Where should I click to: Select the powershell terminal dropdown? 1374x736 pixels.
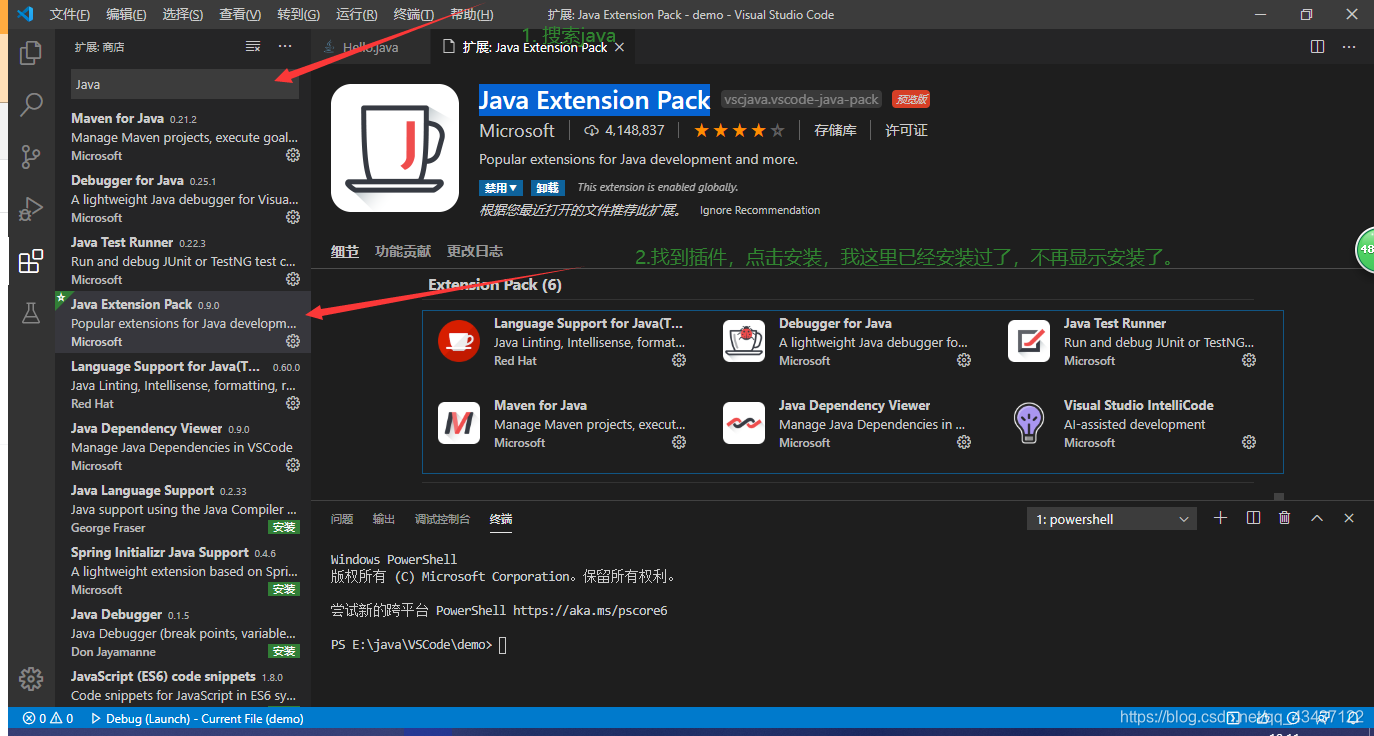[x=1112, y=519]
